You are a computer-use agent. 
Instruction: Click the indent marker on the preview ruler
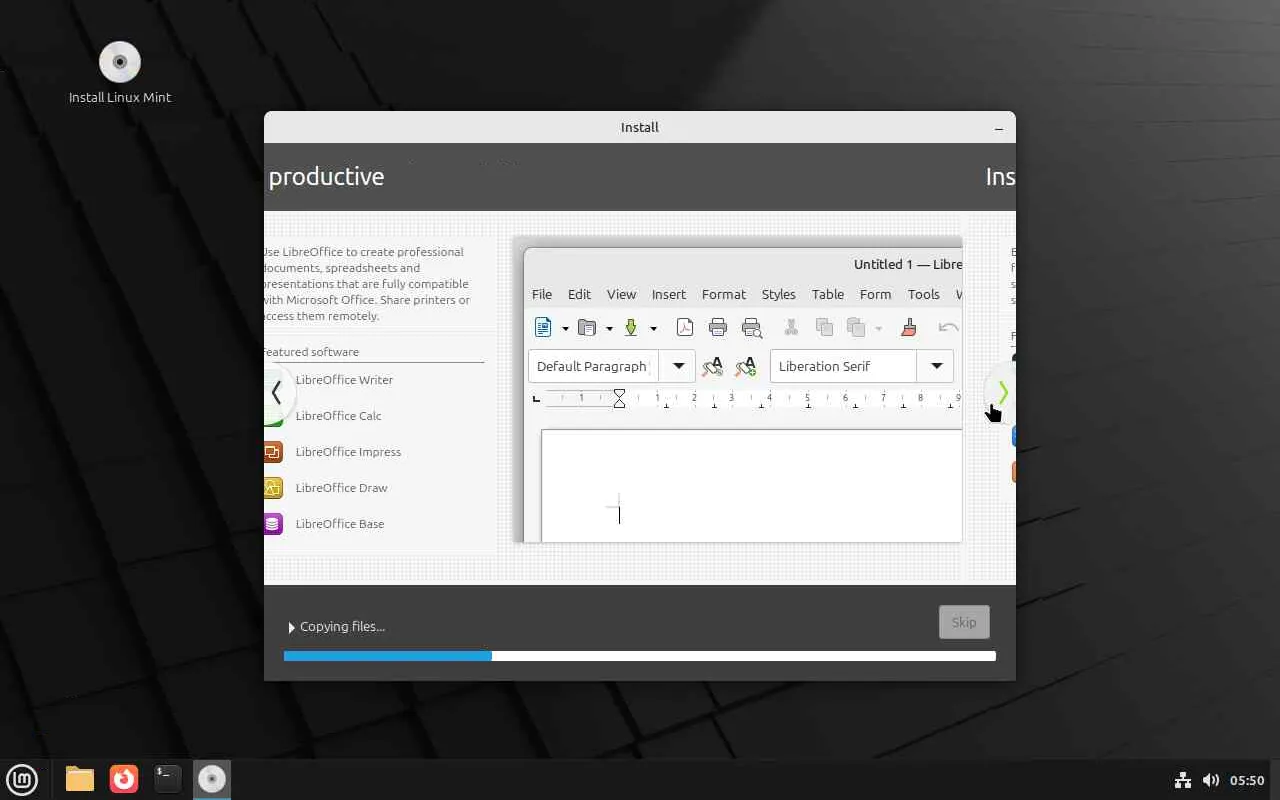tap(619, 398)
